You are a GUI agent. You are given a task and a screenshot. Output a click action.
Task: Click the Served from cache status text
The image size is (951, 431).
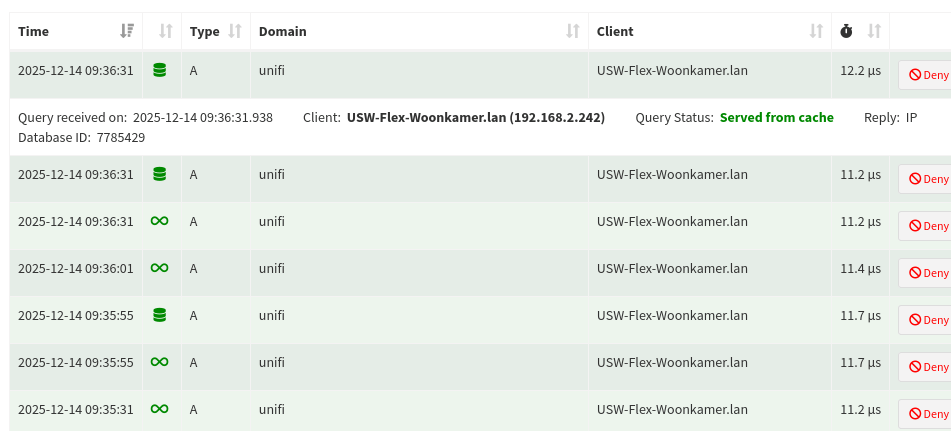(776, 118)
